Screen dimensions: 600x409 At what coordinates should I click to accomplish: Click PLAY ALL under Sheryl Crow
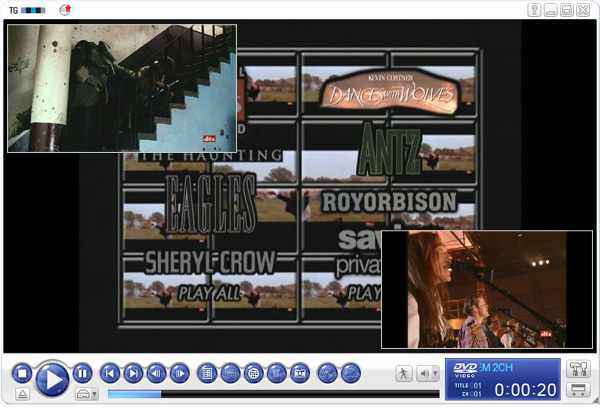[x=210, y=293]
